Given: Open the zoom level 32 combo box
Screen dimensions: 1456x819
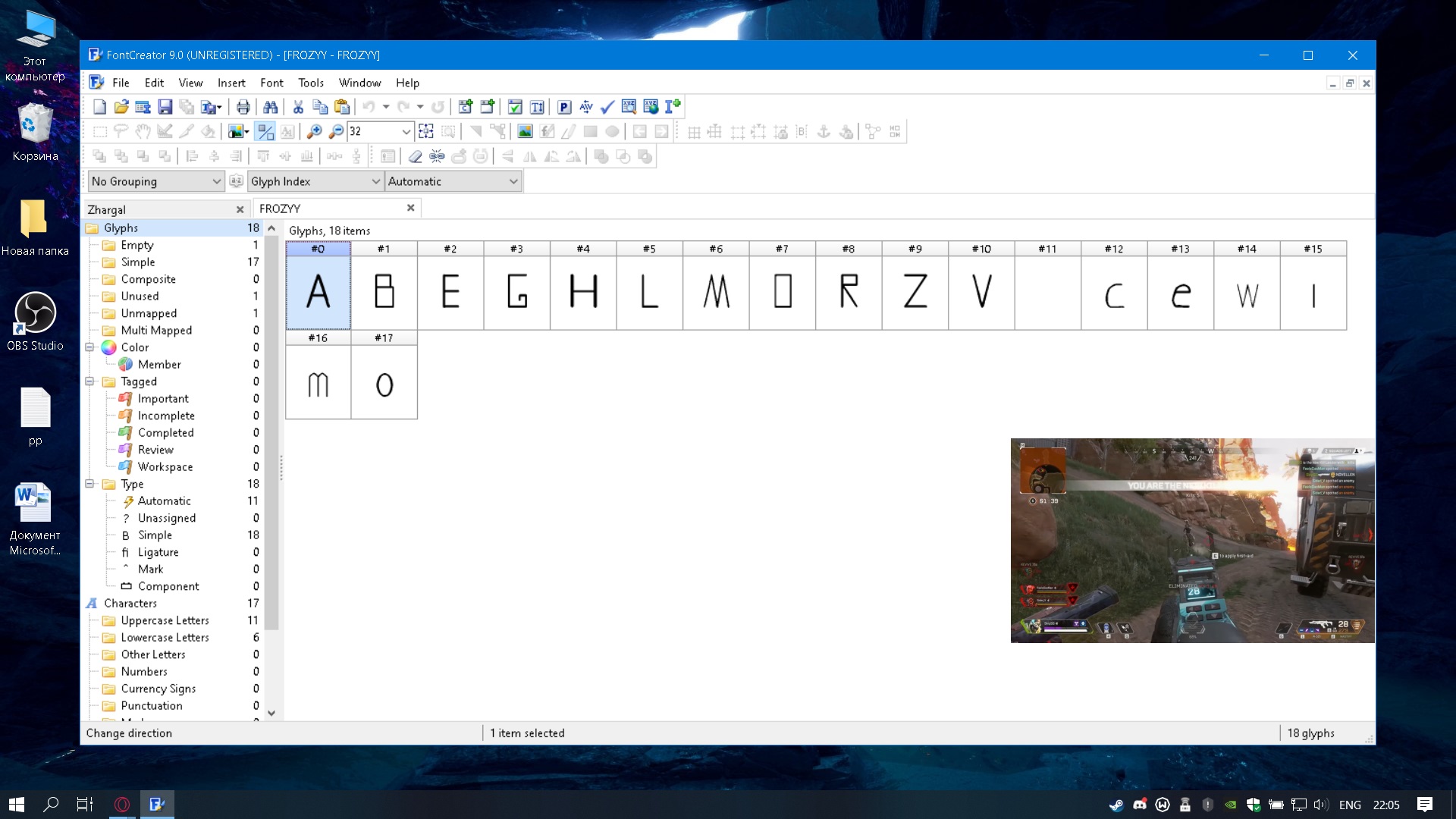Looking at the screenshot, I should click(x=381, y=132).
